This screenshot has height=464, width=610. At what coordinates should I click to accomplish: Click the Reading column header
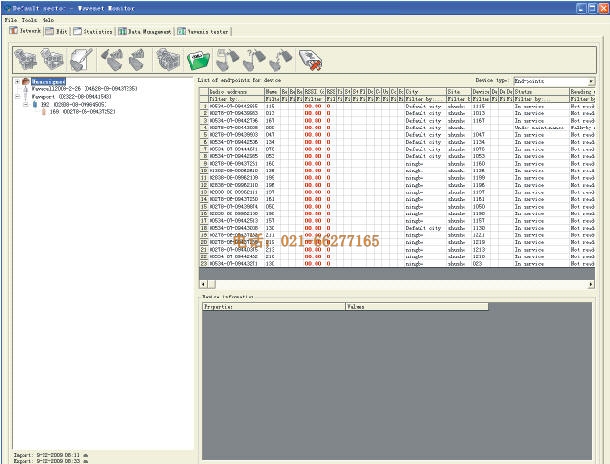pos(582,92)
